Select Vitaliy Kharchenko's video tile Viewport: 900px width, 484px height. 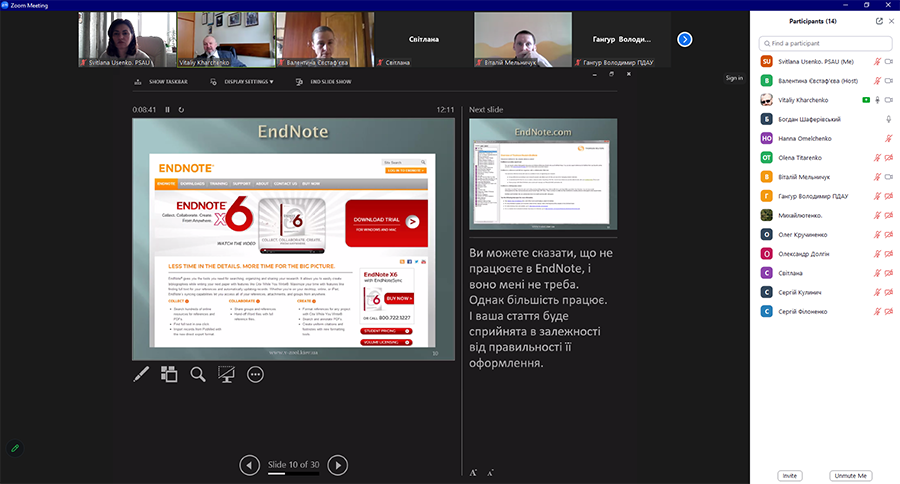pyautogui.click(x=226, y=40)
